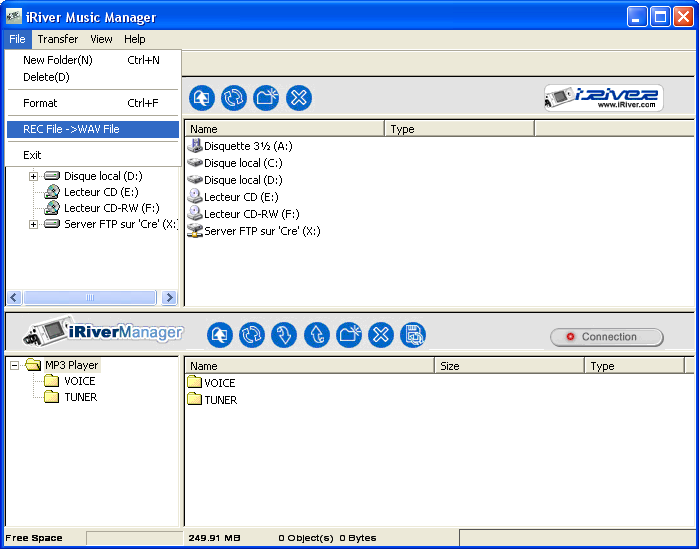699x549 pixels.
Task: Select the MP3 Player root tree item
Action: pyautogui.click(x=72, y=365)
